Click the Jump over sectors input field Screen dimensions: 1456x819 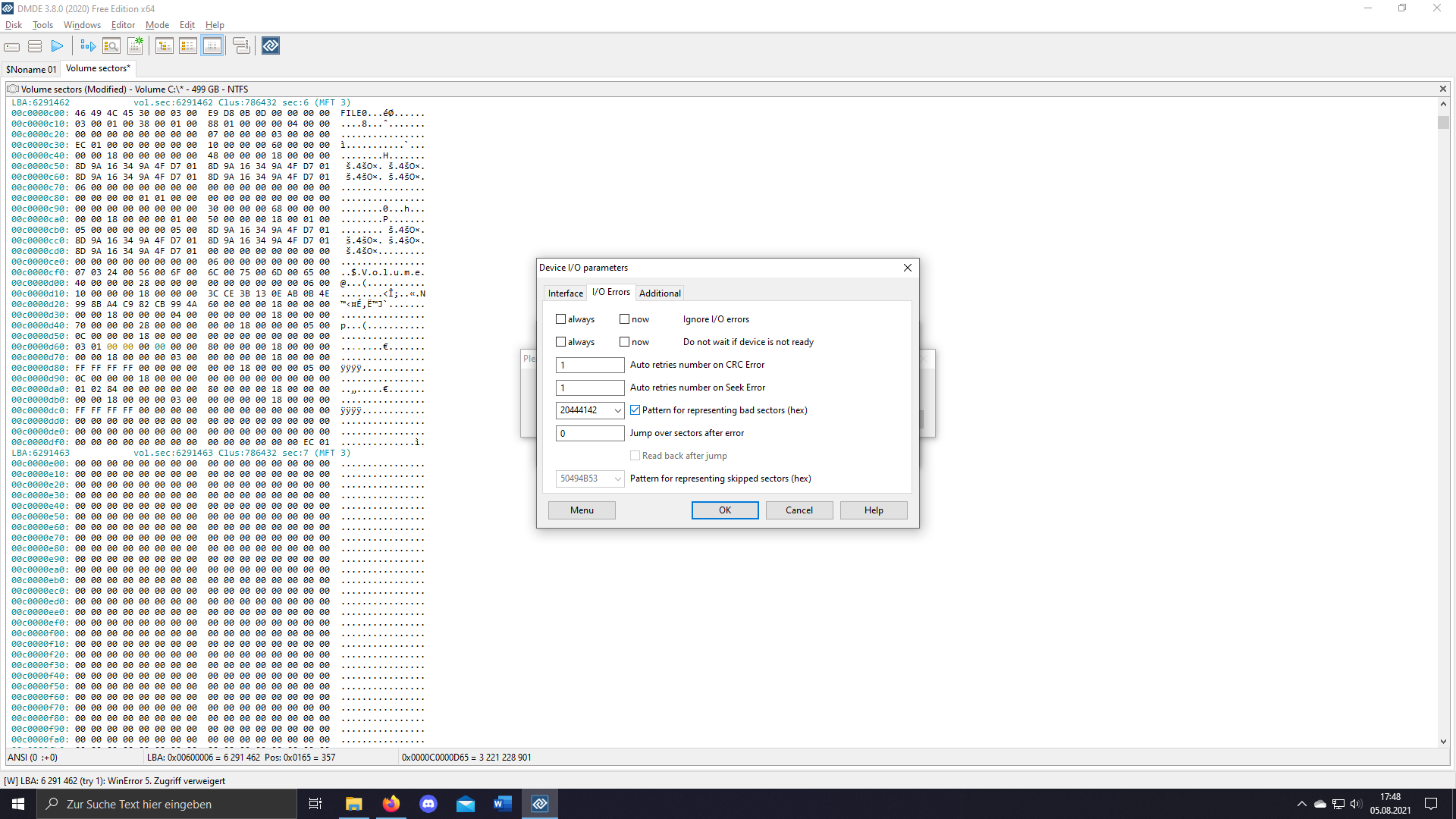coord(590,433)
